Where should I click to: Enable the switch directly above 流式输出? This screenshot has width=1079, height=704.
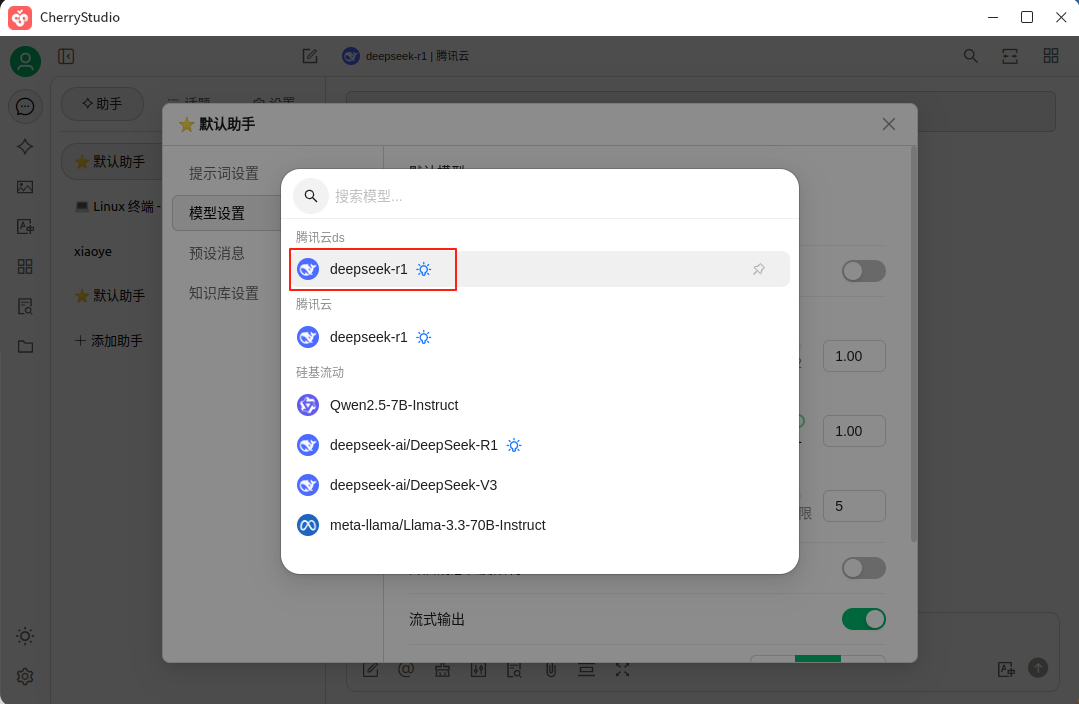pyautogui.click(x=863, y=568)
